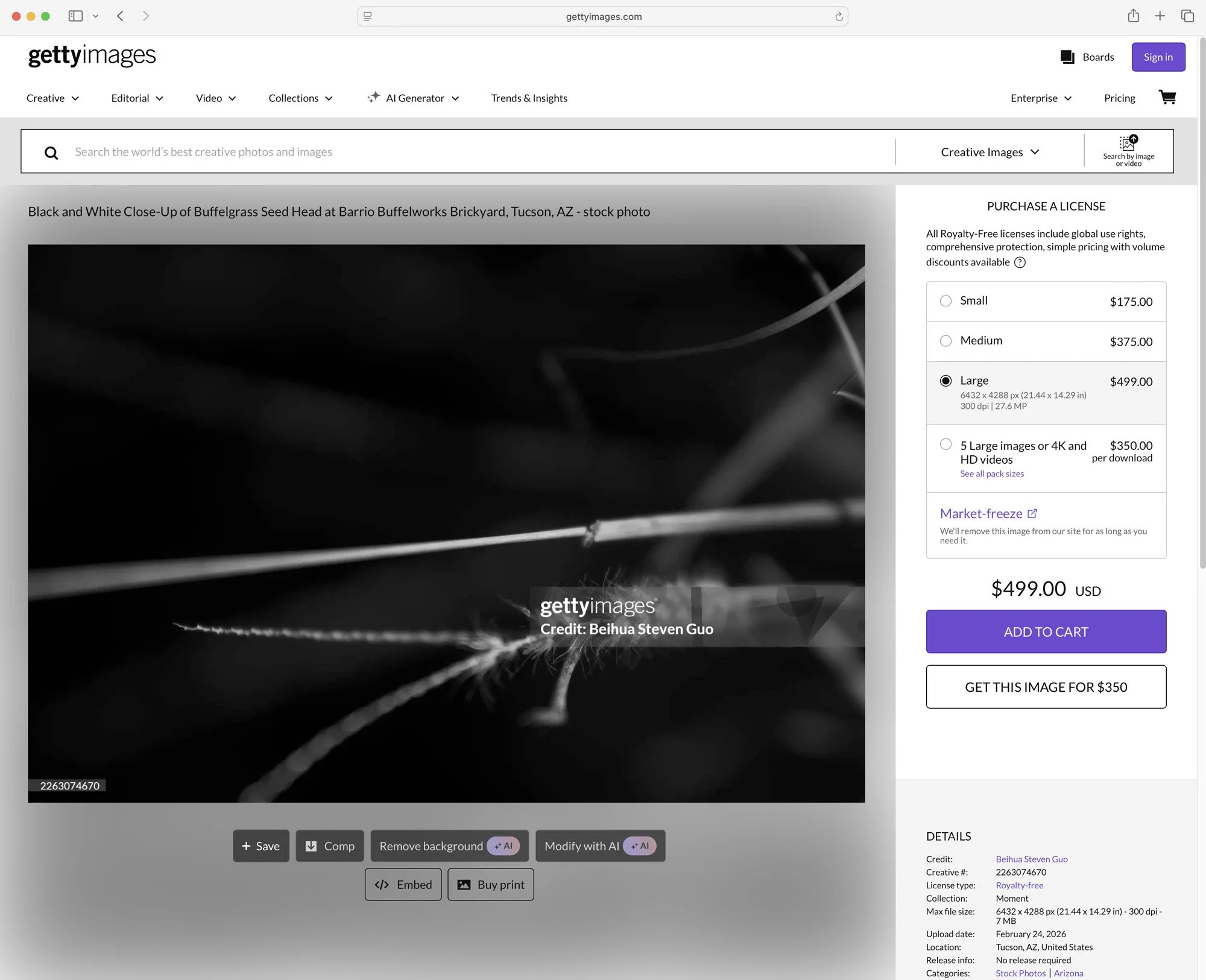Click the page's vertical scrollbar
Image resolution: width=1206 pixels, height=980 pixels.
[1202, 302]
